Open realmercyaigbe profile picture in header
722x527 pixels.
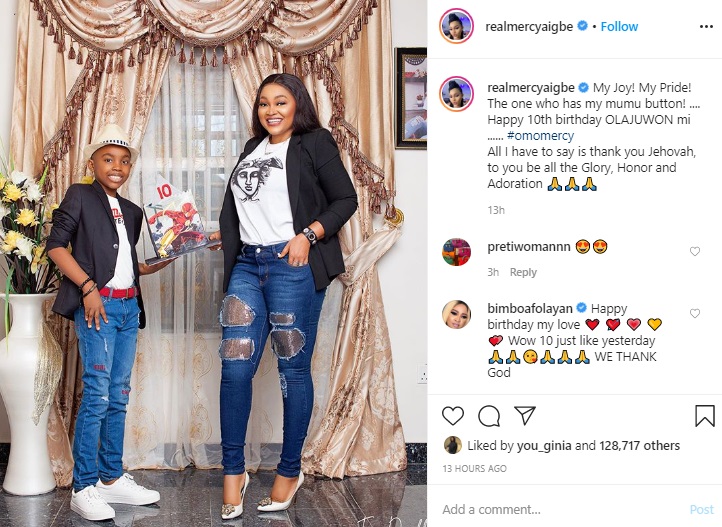click(456, 26)
